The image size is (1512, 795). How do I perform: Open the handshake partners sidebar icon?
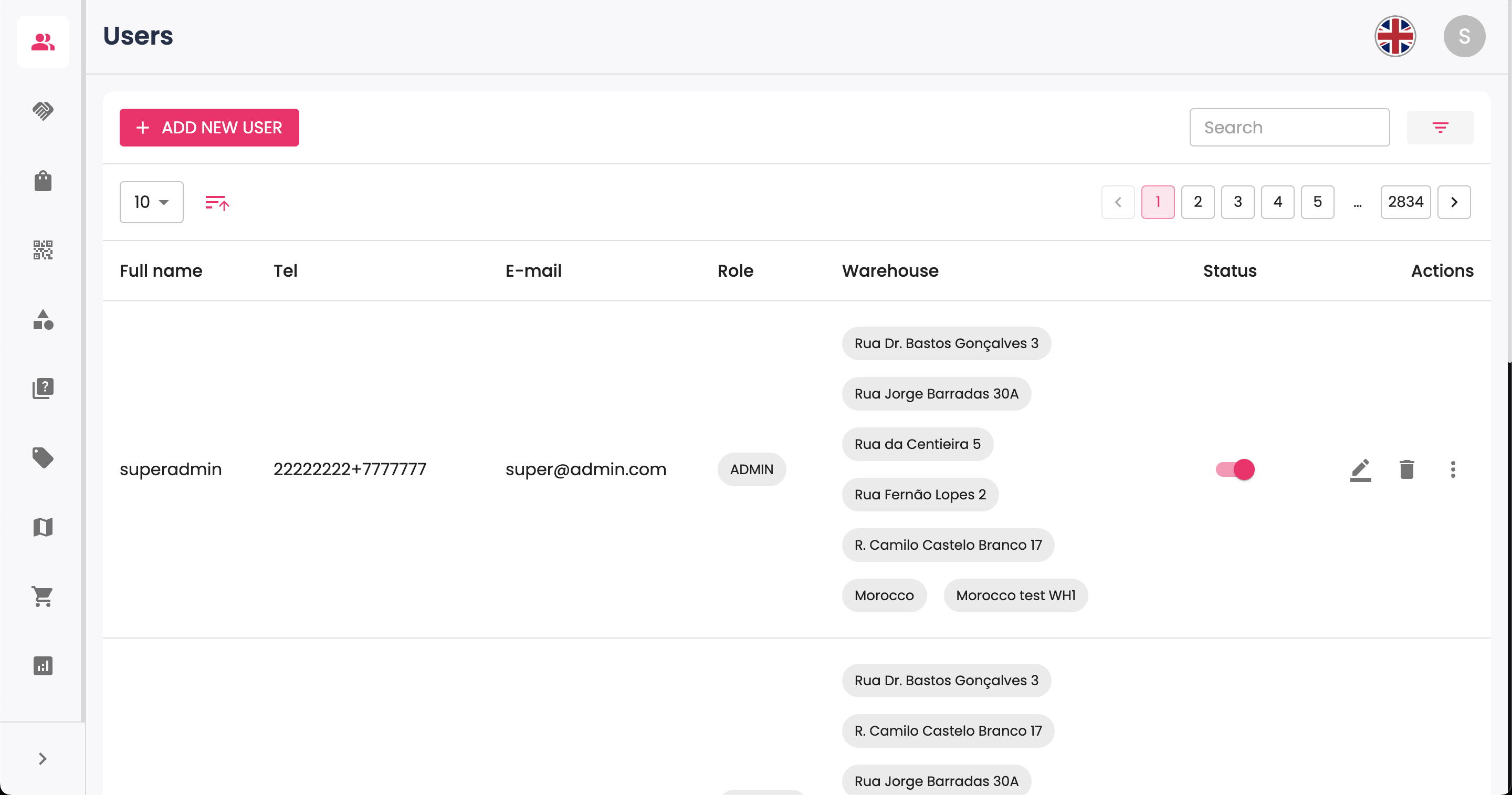(43, 110)
